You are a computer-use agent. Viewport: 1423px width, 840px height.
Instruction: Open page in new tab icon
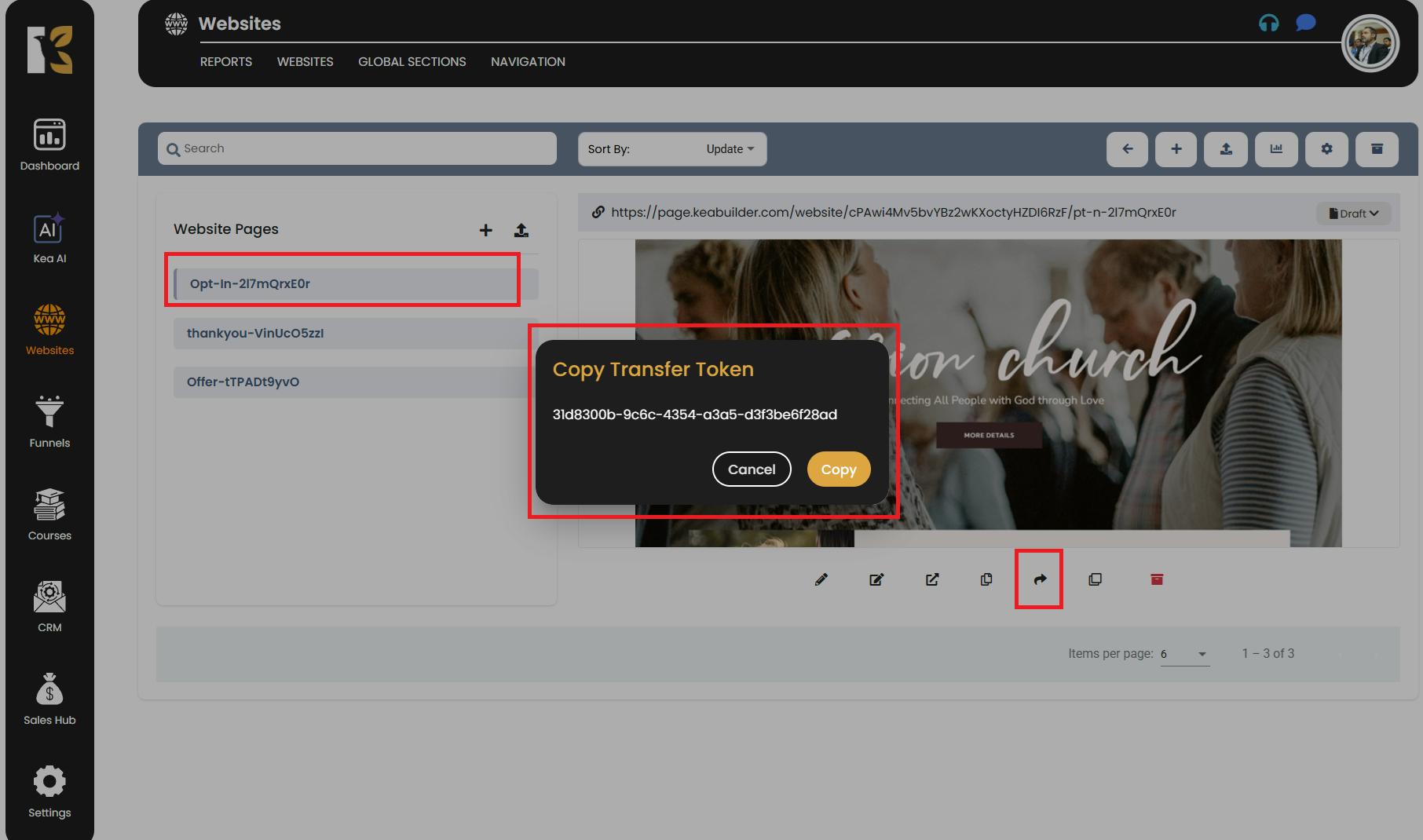932,579
